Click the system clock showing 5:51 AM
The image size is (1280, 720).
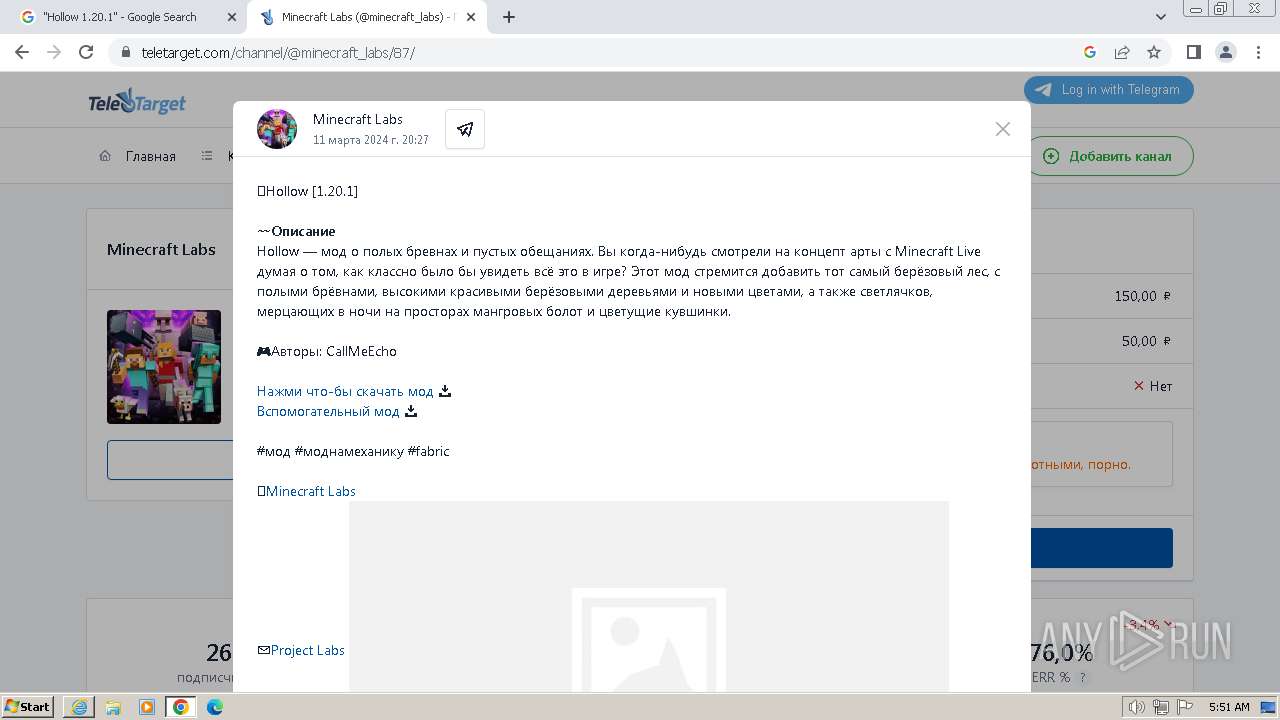point(1229,707)
